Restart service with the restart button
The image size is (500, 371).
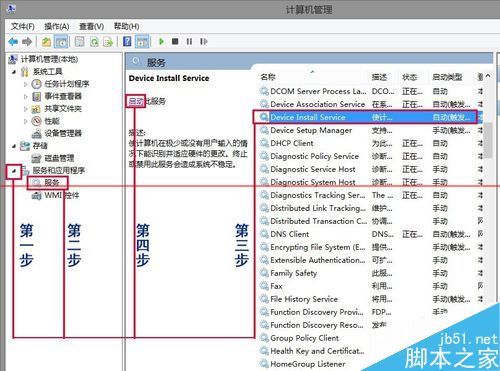coord(204,42)
